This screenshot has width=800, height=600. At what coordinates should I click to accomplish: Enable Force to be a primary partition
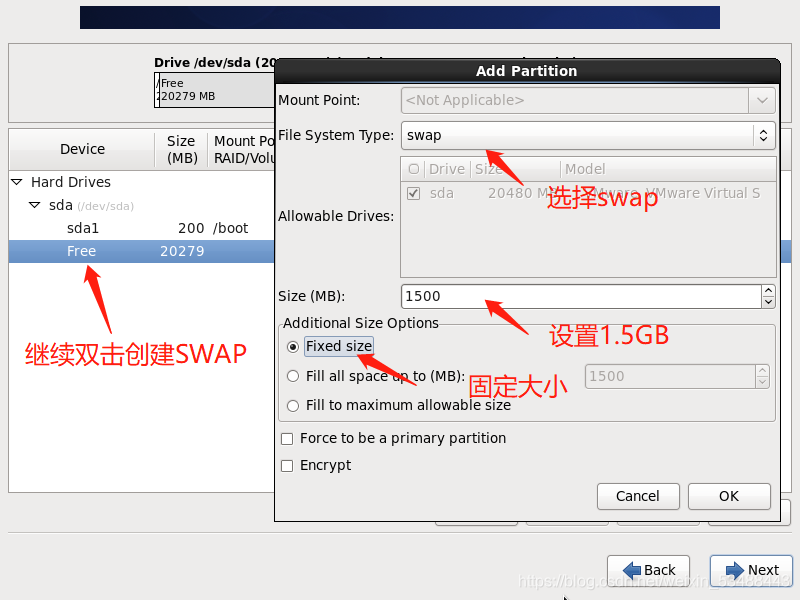point(287,439)
